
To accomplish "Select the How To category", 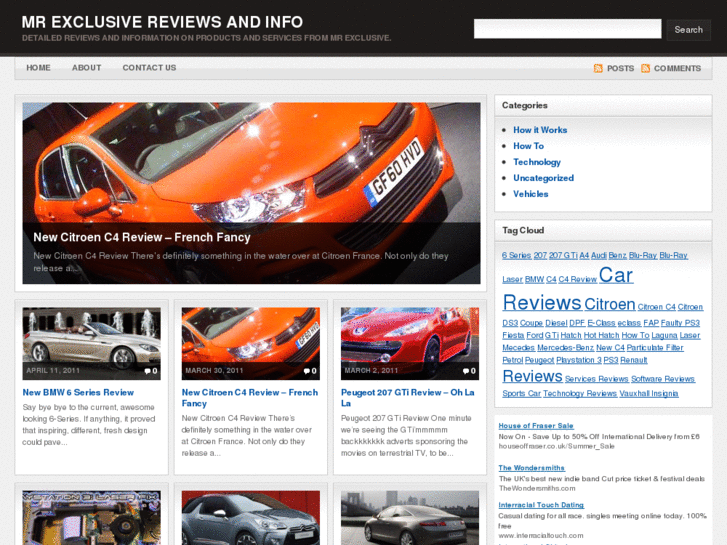I will pos(529,146).
